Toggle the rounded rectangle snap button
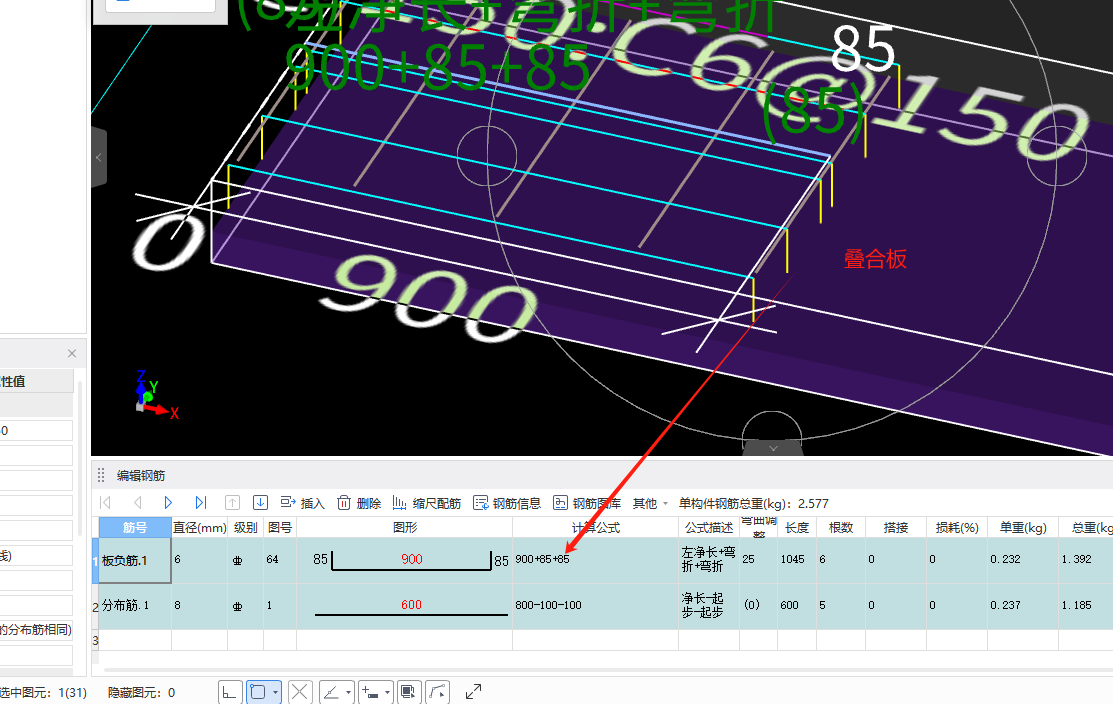 pyautogui.click(x=258, y=692)
